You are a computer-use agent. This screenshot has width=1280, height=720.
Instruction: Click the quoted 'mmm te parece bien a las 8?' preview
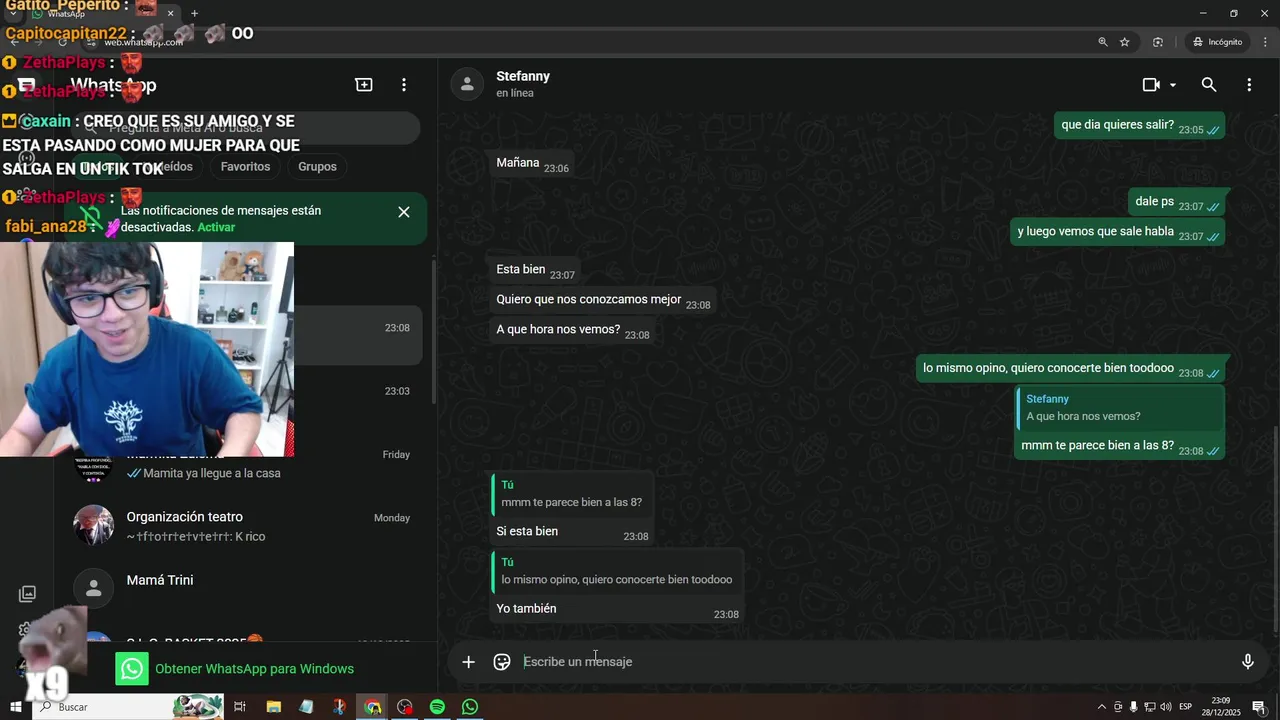point(572,494)
